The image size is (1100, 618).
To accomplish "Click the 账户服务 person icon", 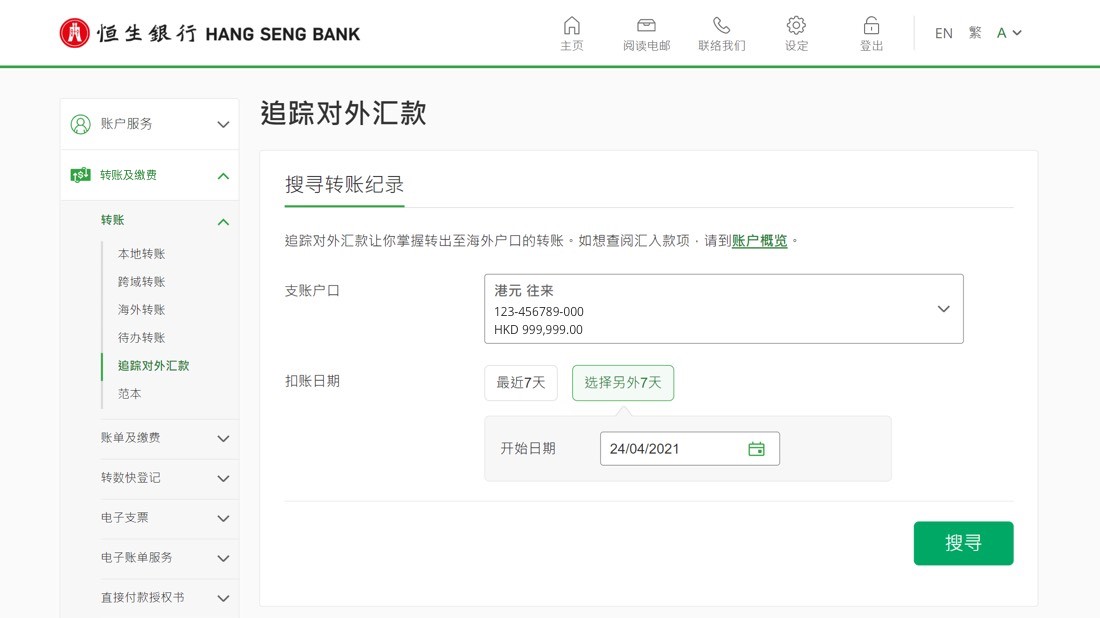I will [81, 124].
